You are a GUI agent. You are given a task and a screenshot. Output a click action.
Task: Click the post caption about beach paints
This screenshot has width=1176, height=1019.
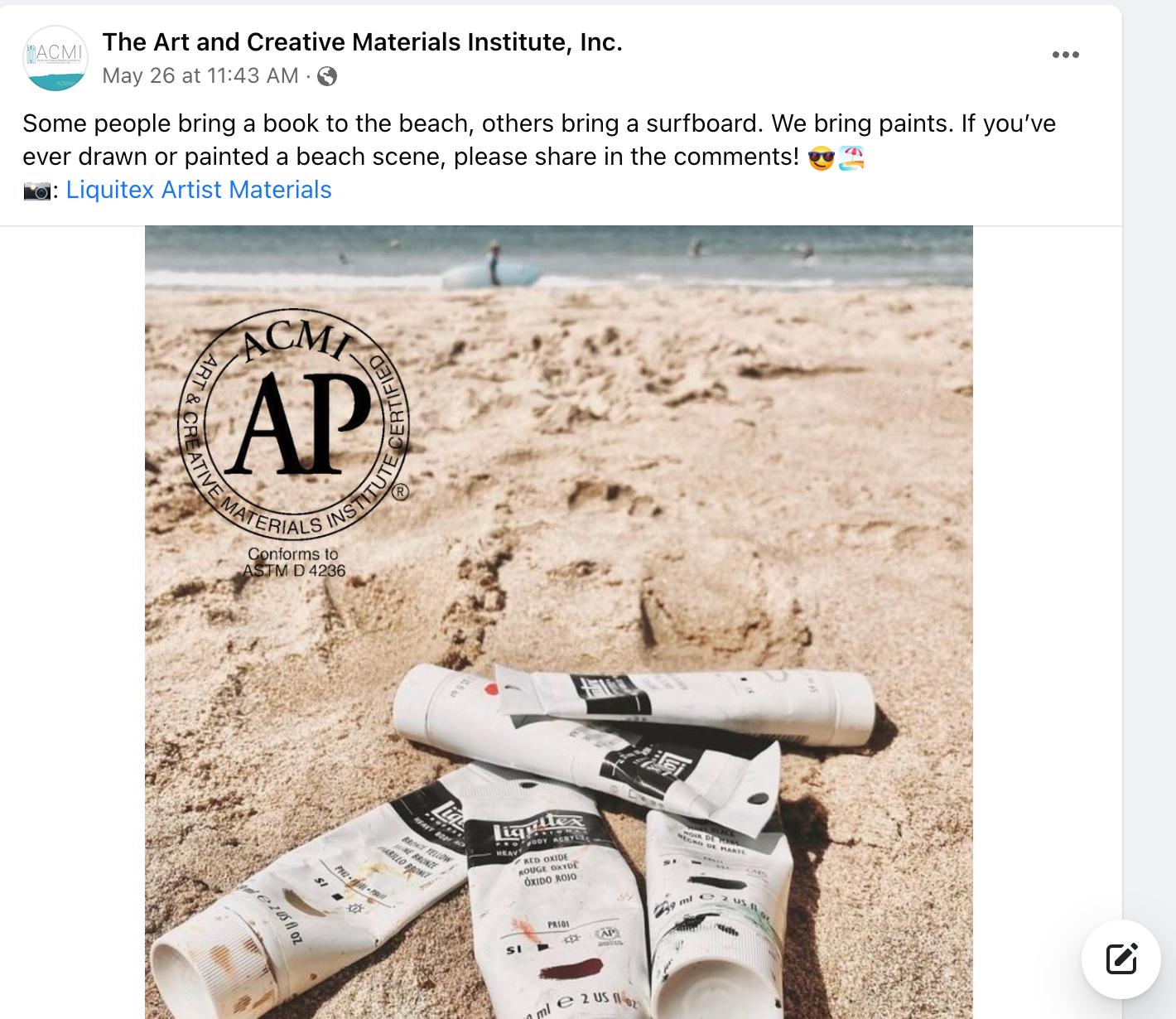(x=539, y=140)
